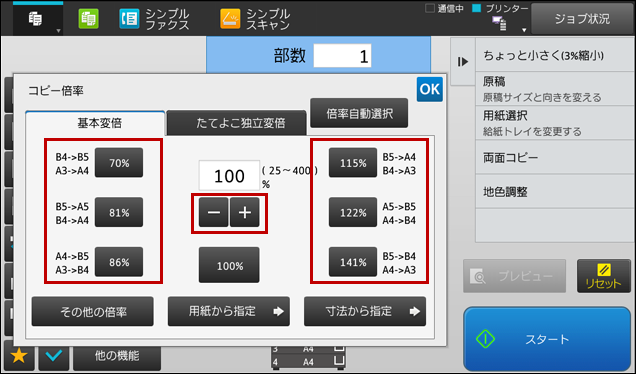Screen dimensions: 636x374
Task: Click the 部数 copies count field
Action: coord(342,56)
